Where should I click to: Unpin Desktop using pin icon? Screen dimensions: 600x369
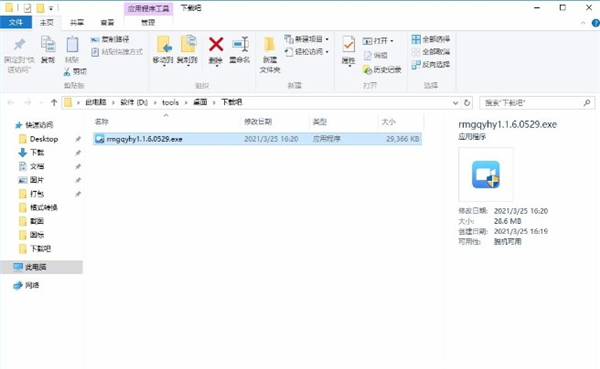tap(78, 139)
